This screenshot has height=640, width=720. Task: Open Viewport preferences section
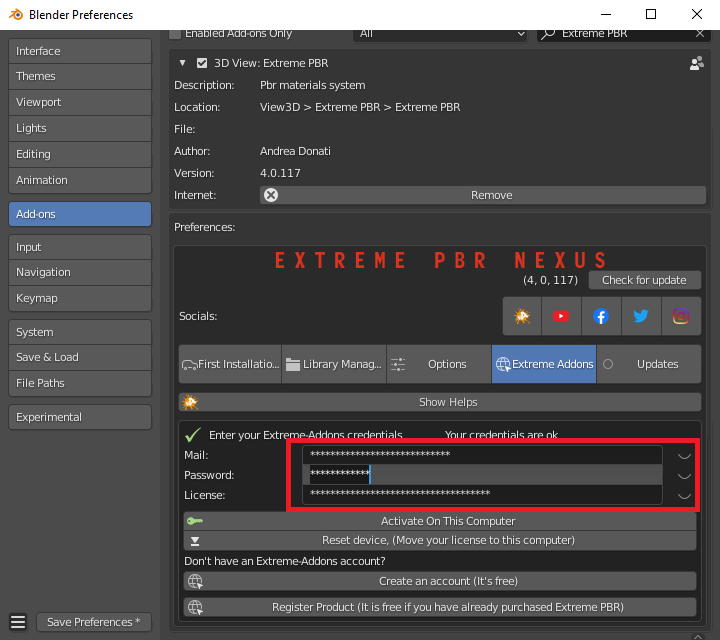(x=80, y=102)
